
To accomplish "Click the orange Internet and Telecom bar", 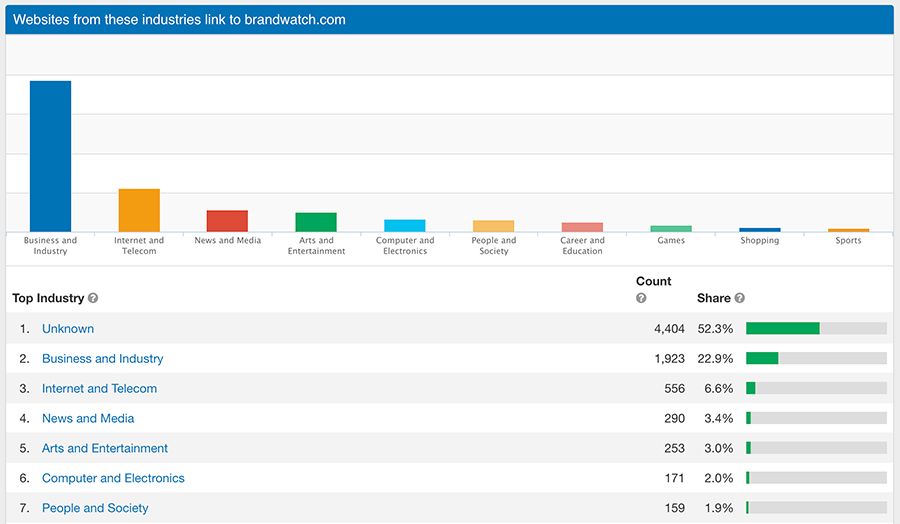I will click(x=139, y=210).
